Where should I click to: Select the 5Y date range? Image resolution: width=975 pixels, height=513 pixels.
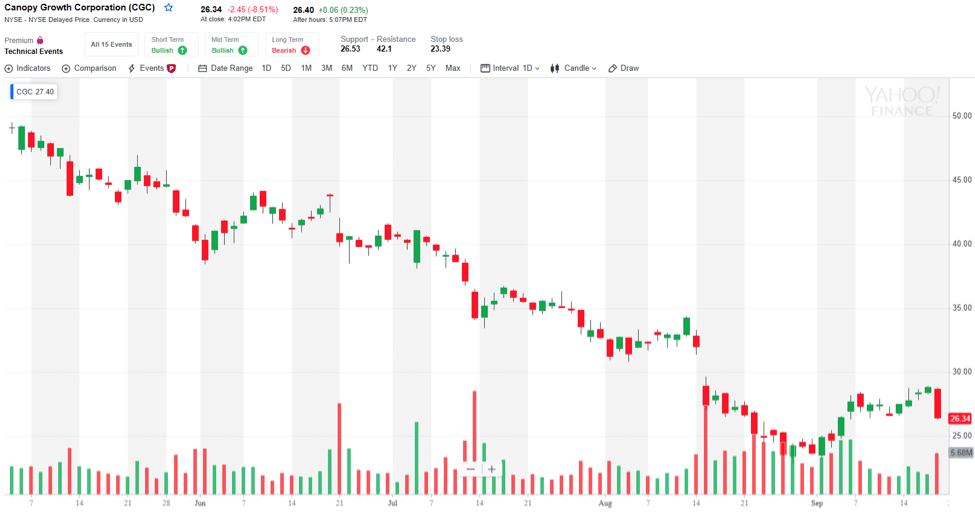[431, 68]
